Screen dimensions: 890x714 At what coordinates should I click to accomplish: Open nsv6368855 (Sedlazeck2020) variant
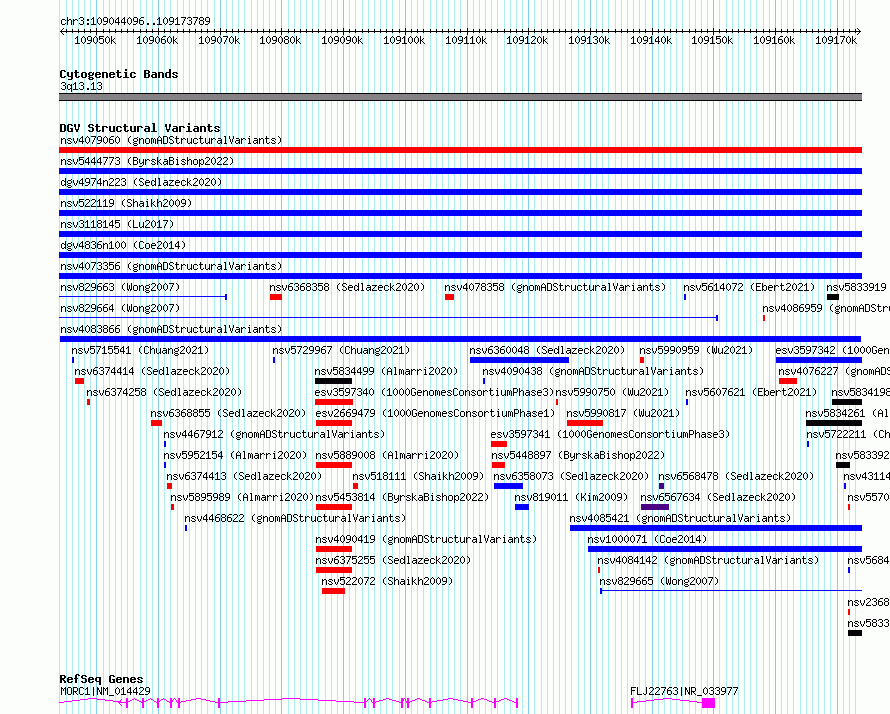click(228, 413)
